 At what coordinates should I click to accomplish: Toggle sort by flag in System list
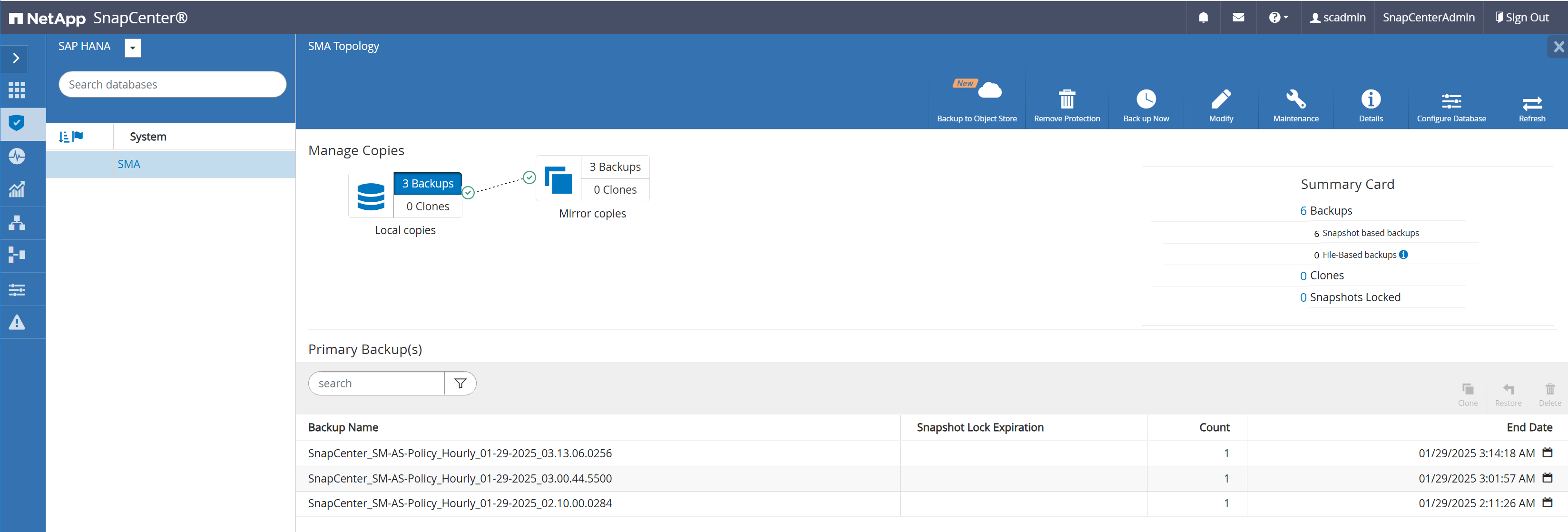click(77, 137)
